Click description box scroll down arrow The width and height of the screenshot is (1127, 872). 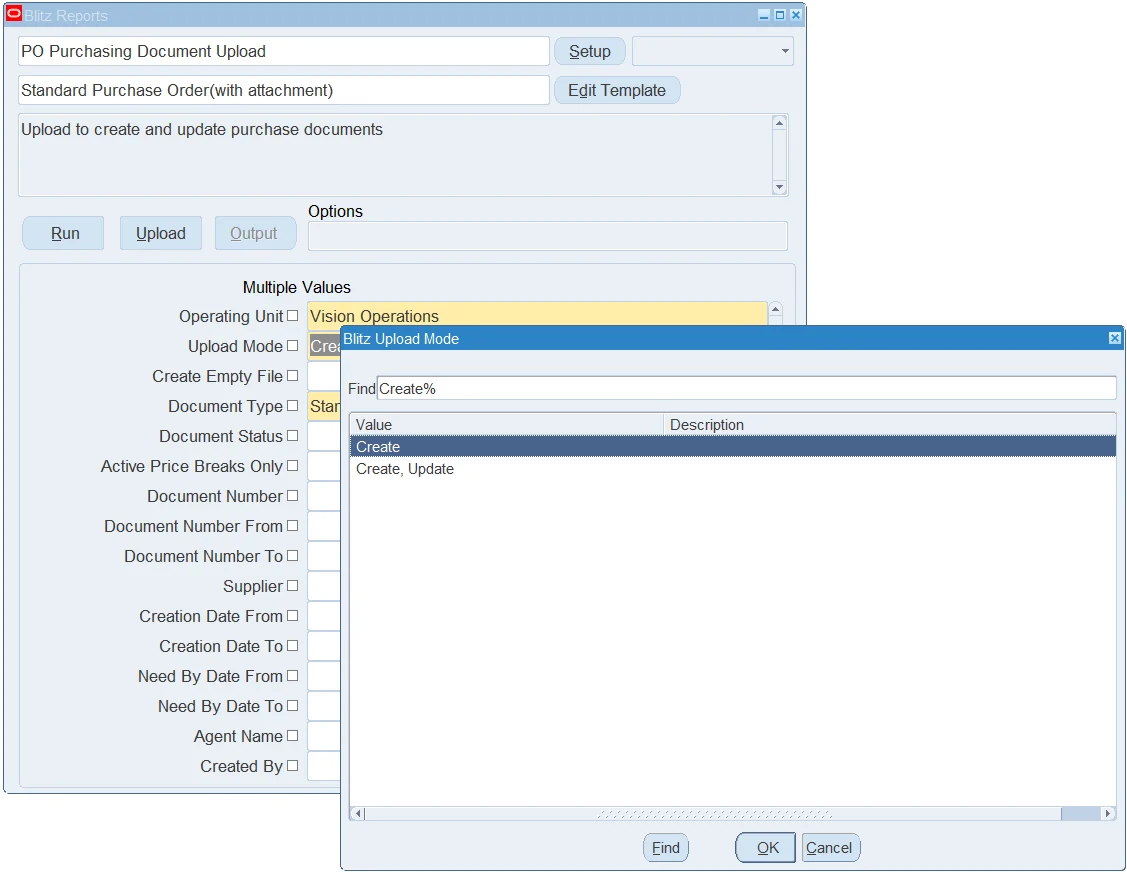779,187
